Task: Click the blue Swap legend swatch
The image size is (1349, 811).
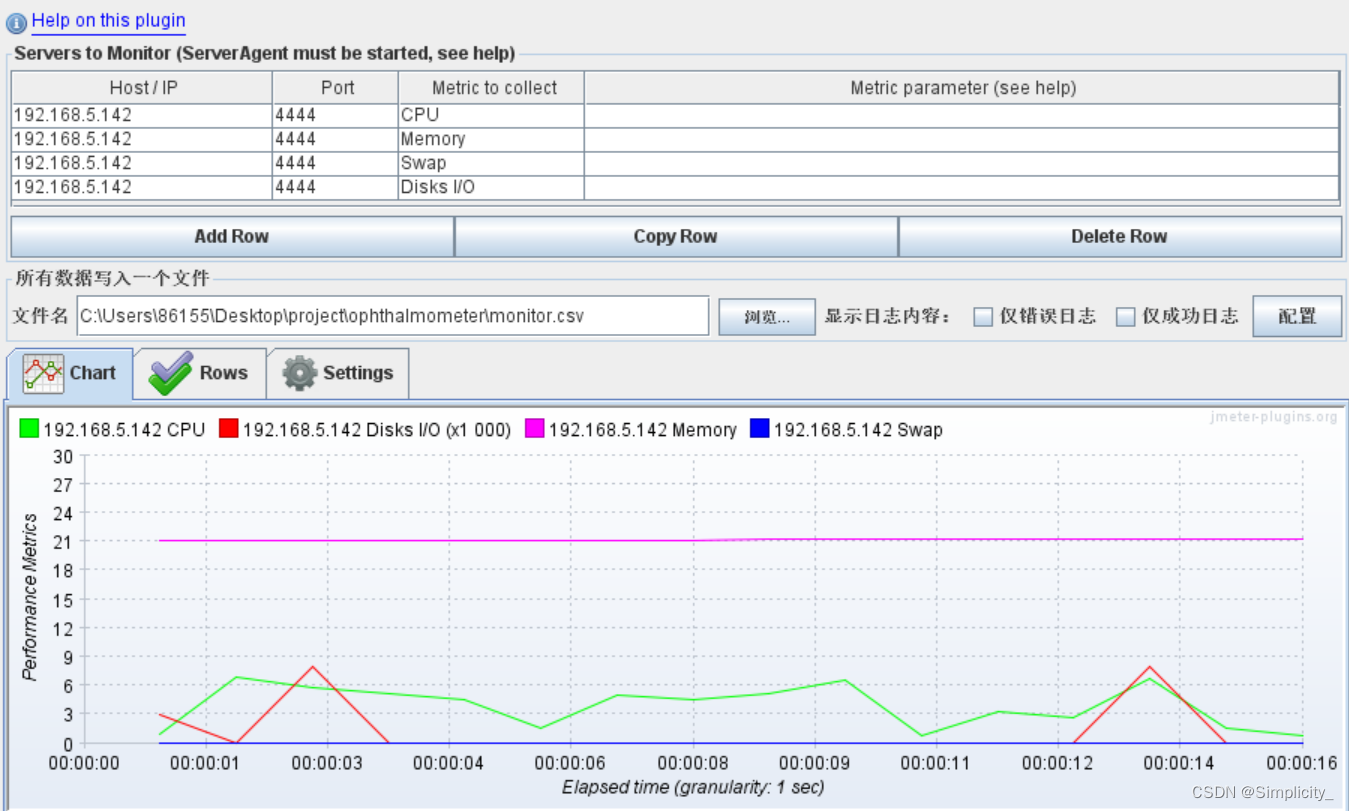Action: 760,429
